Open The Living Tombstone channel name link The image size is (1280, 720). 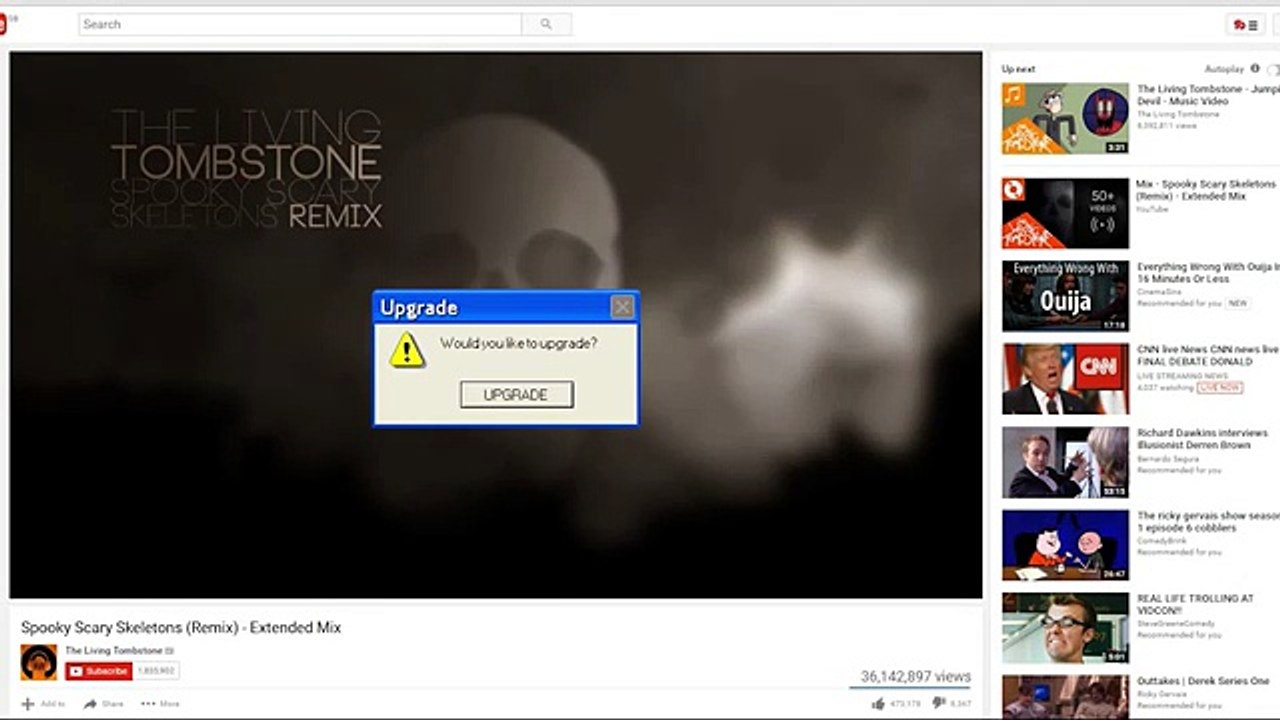click(x=114, y=650)
